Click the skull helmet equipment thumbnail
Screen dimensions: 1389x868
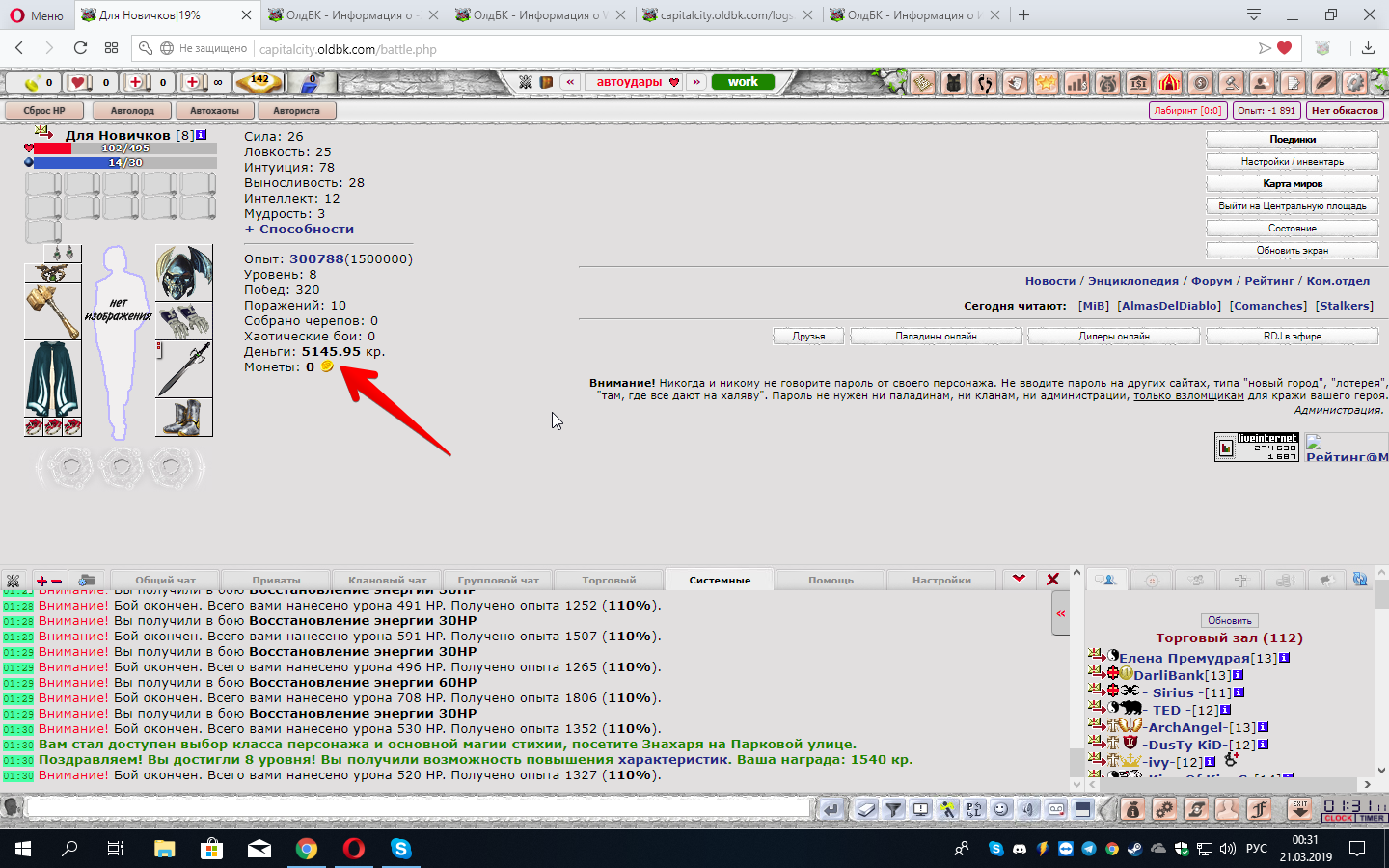(x=183, y=272)
